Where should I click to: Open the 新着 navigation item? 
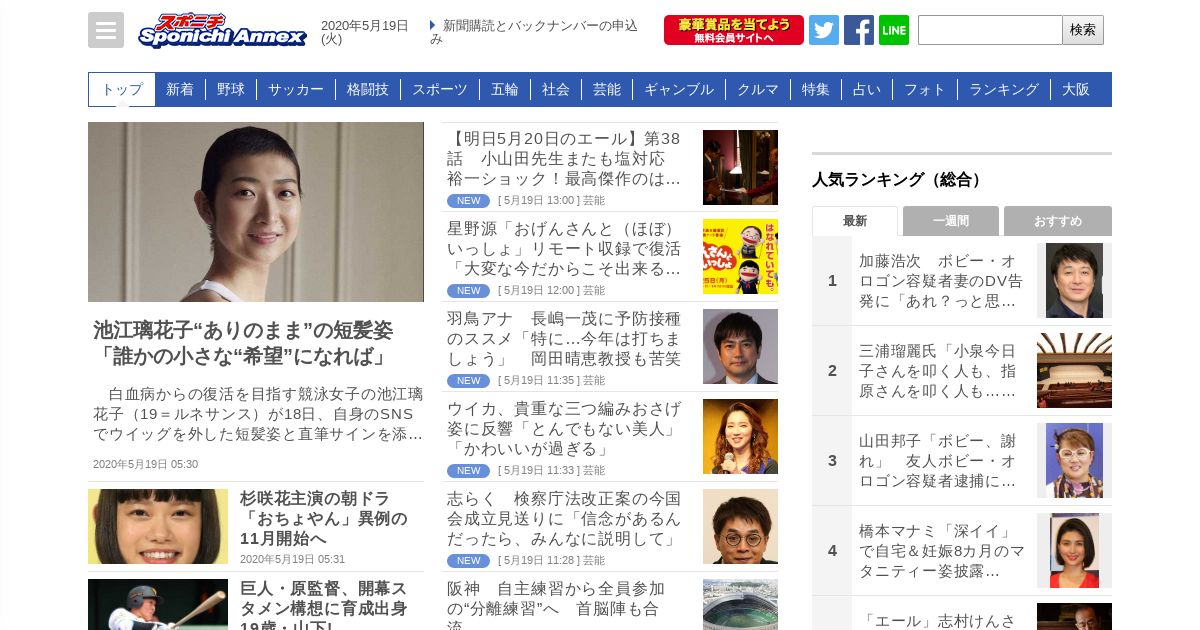click(x=180, y=89)
